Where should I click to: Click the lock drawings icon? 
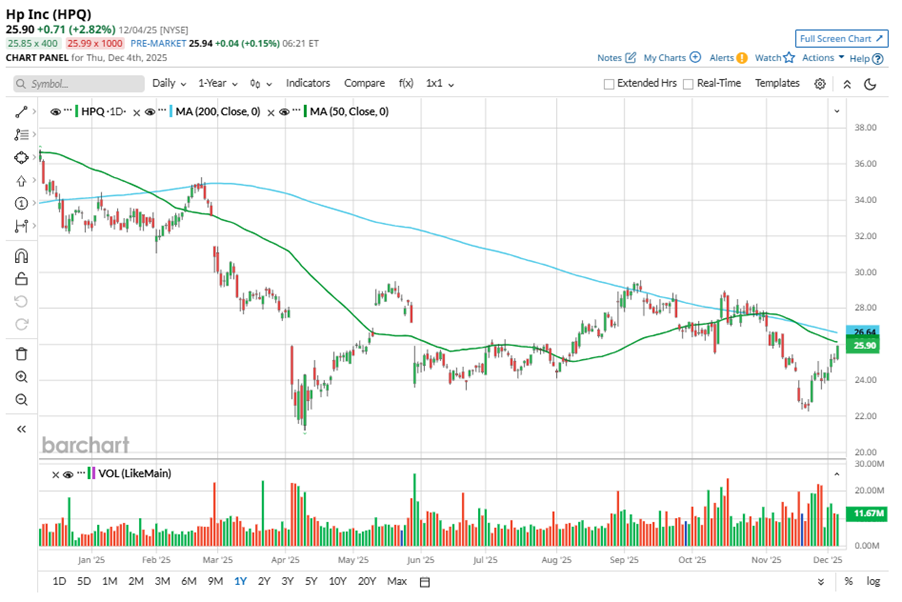20,279
